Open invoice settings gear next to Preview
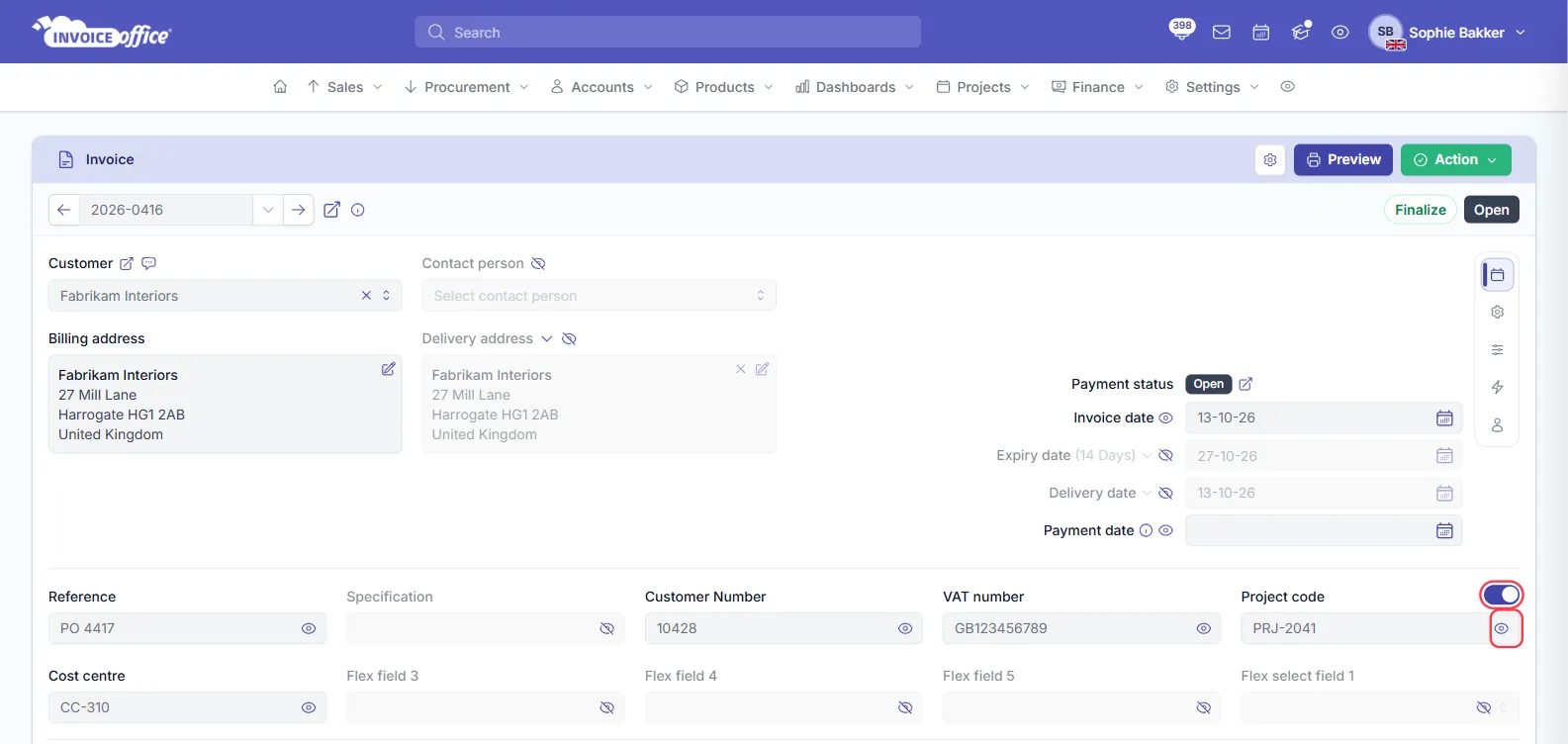 (1270, 159)
